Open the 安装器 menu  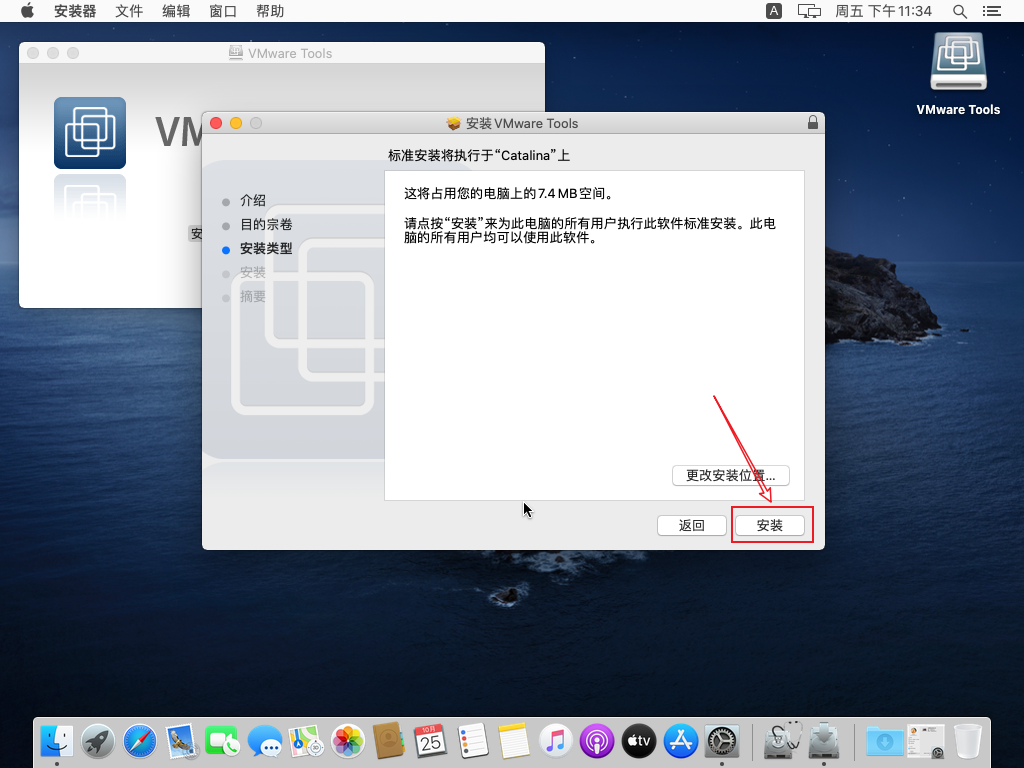[x=74, y=11]
